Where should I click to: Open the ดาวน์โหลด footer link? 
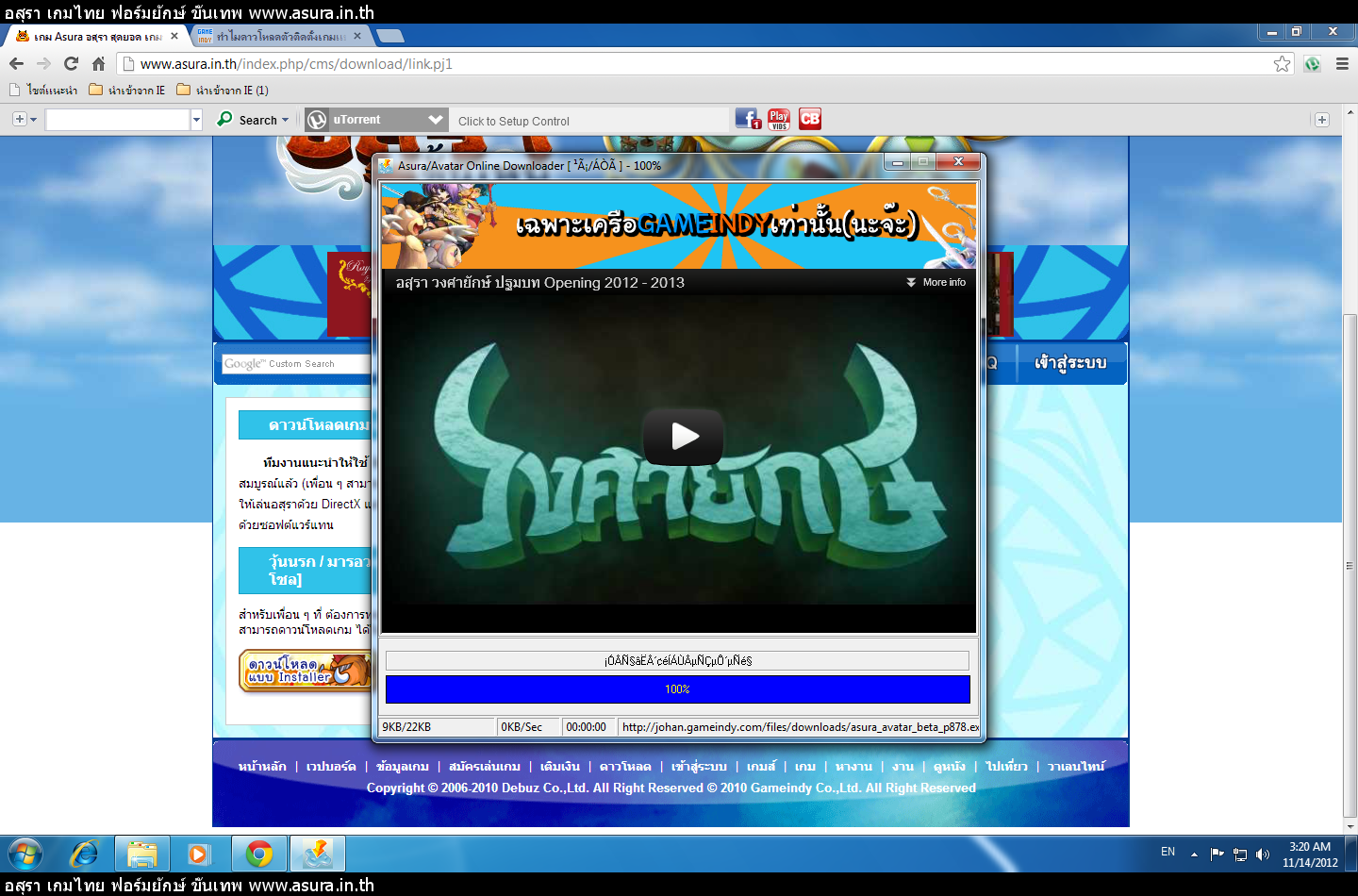coord(625,766)
